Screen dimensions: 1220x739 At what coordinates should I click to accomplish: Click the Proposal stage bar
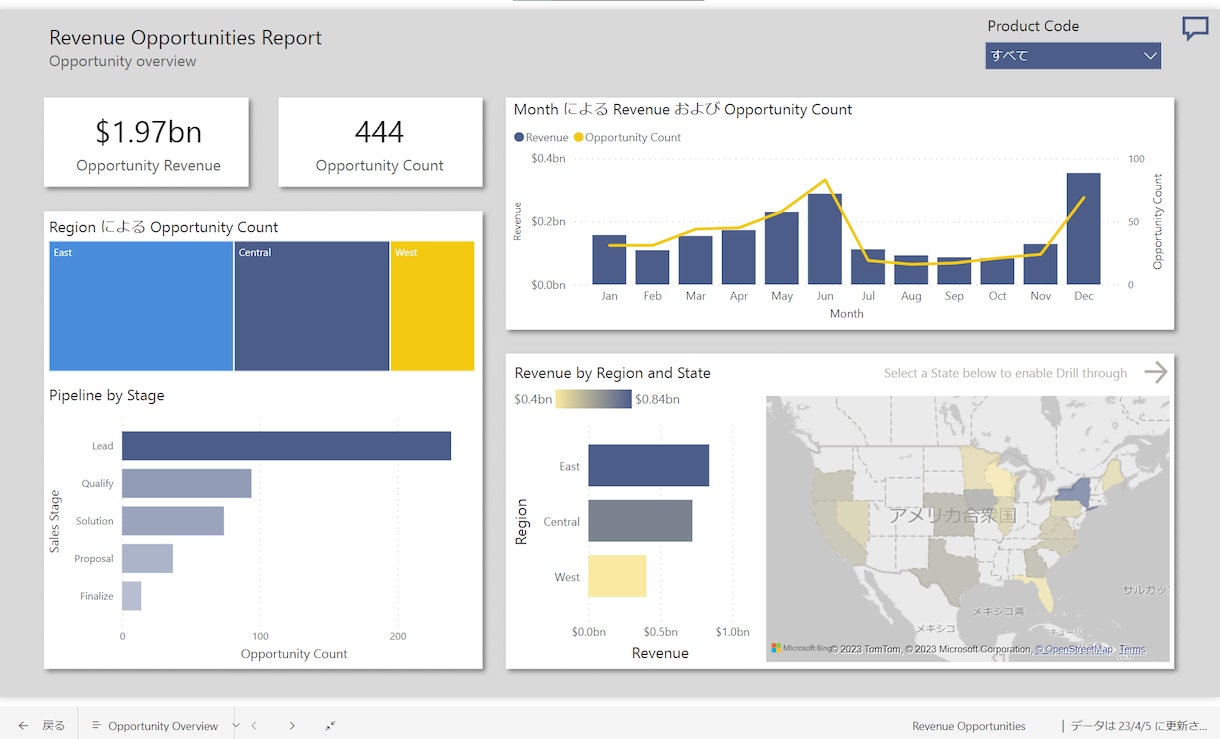coord(148,559)
